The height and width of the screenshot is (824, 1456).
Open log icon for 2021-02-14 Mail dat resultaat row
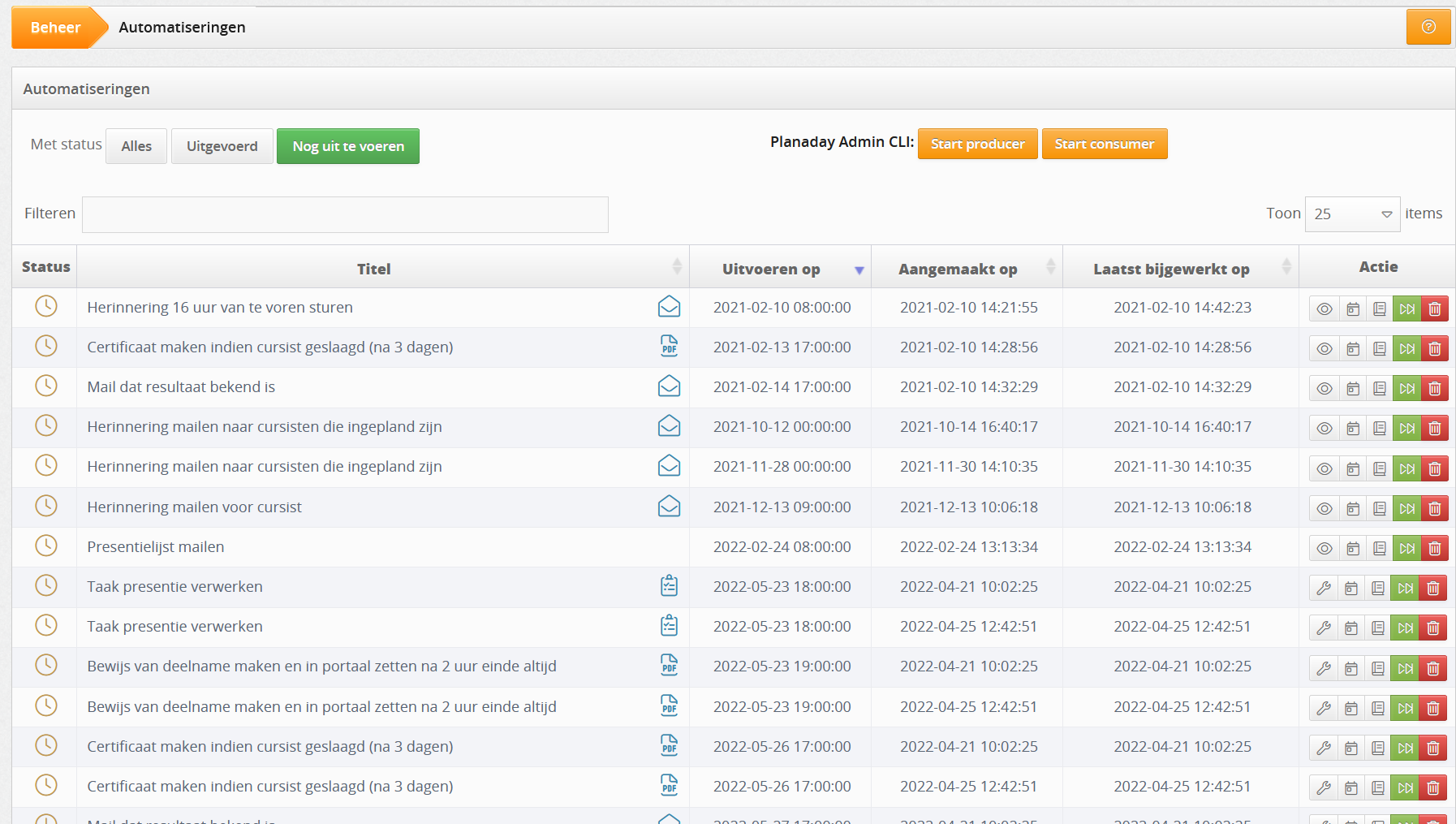[1380, 388]
